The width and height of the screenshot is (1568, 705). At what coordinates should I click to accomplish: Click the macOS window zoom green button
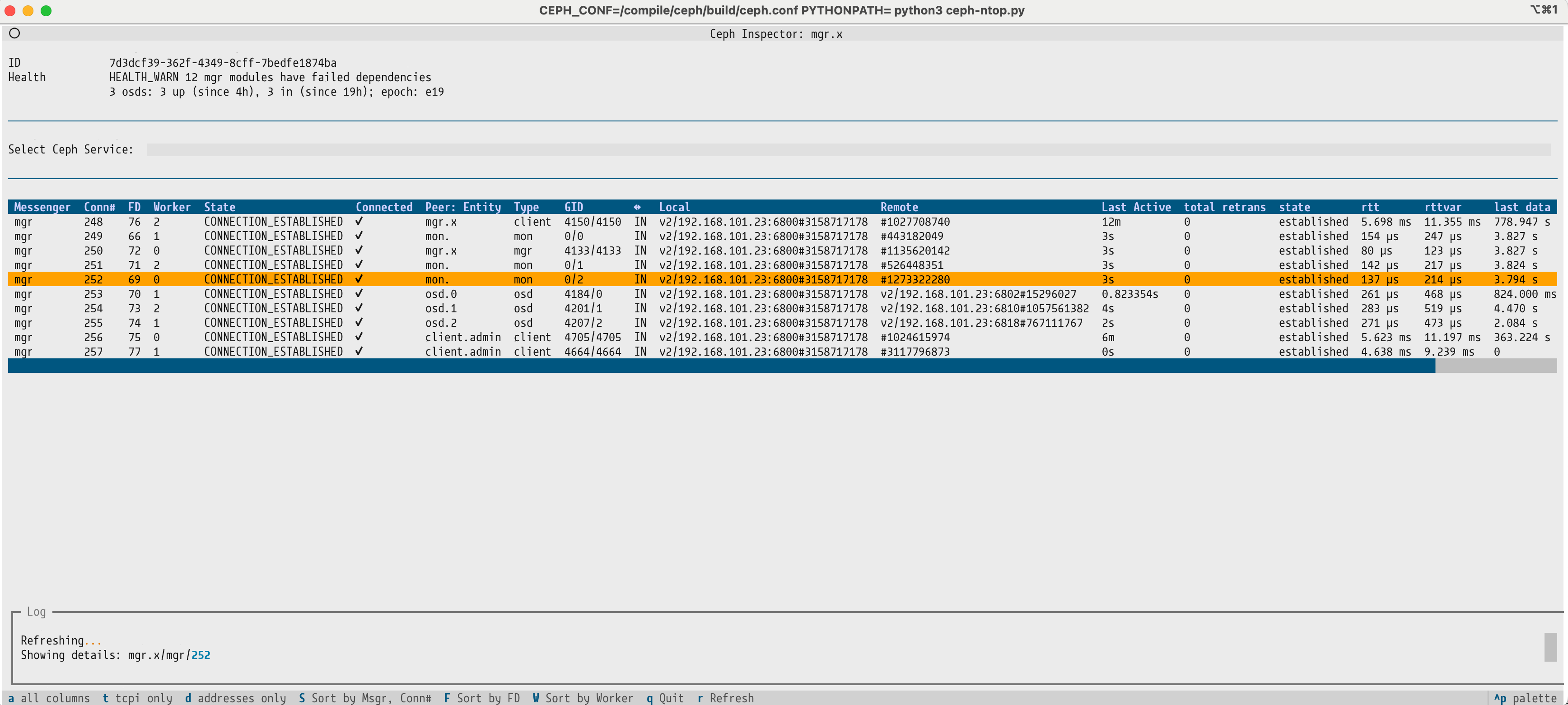click(x=46, y=10)
